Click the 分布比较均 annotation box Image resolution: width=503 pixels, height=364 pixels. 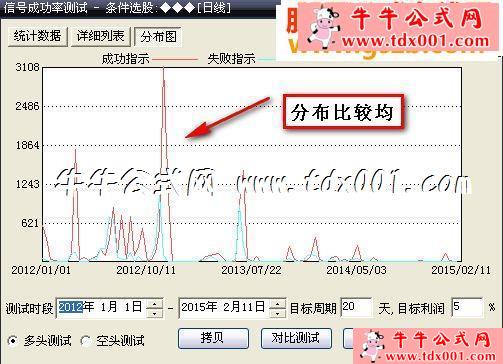(343, 112)
